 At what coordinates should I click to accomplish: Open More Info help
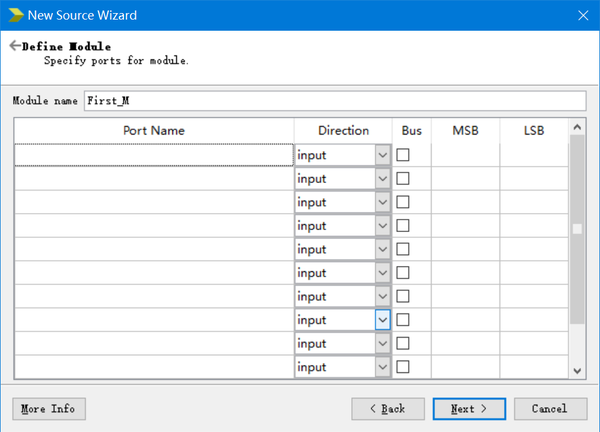pos(48,408)
